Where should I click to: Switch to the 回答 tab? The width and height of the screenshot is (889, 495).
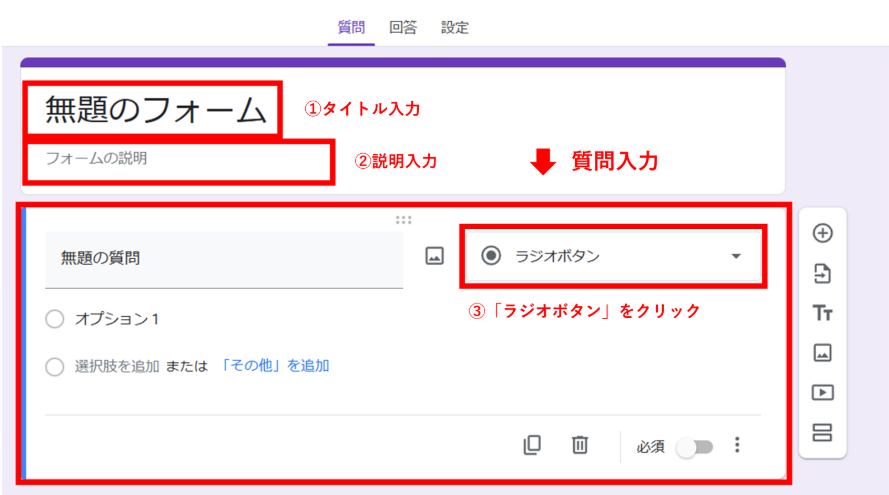[x=403, y=28]
